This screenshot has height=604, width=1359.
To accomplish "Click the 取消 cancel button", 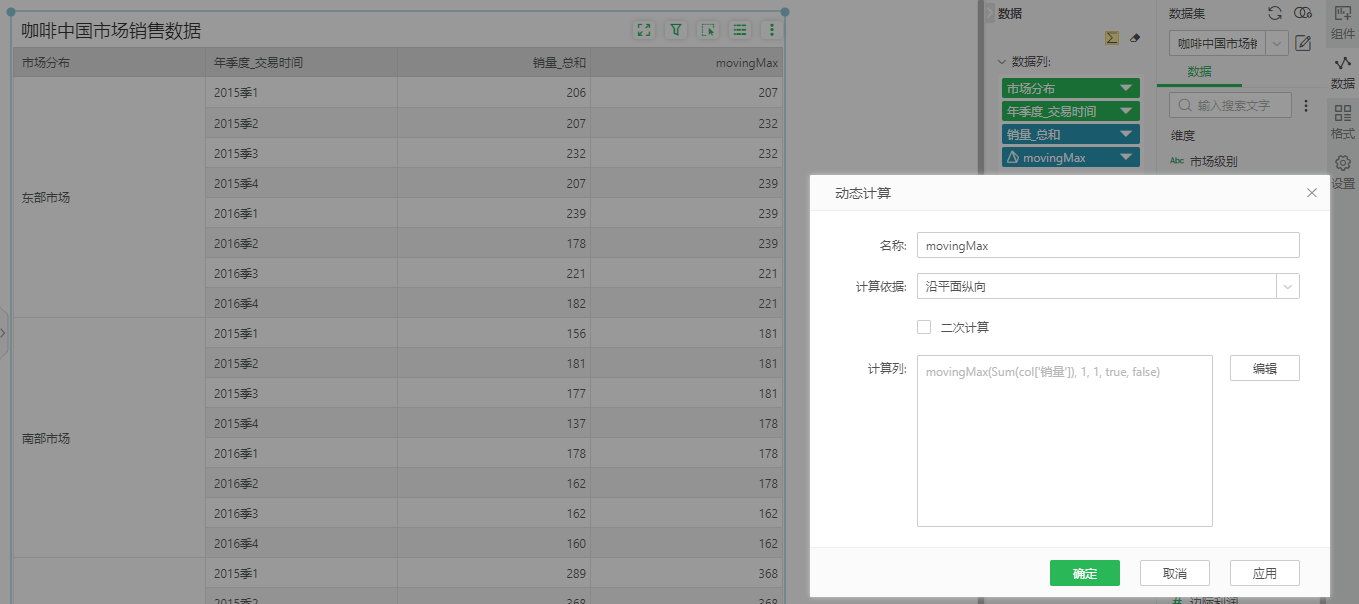I will [x=1175, y=573].
